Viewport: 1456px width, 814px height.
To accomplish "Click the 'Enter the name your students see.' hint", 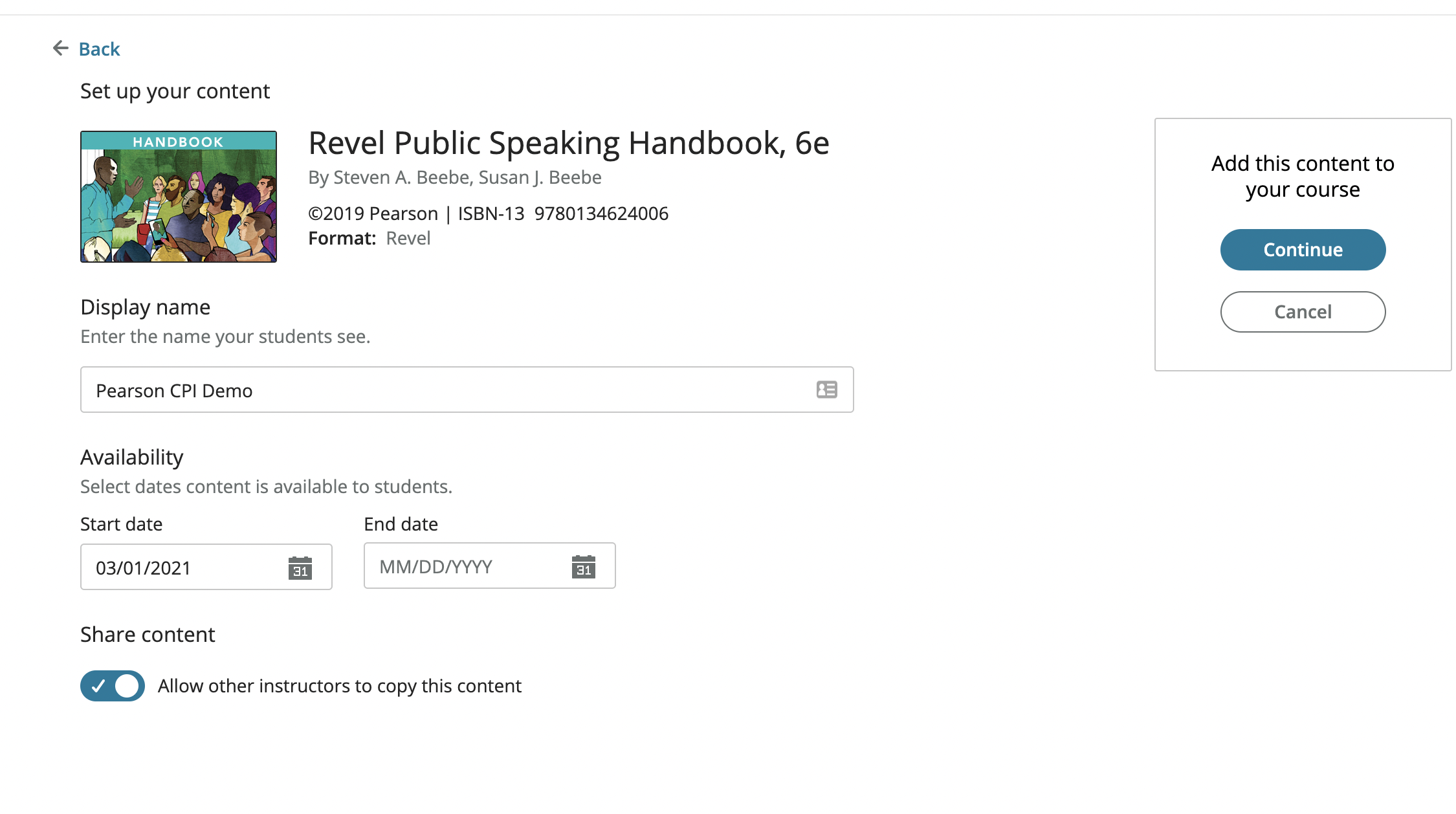I will click(225, 336).
